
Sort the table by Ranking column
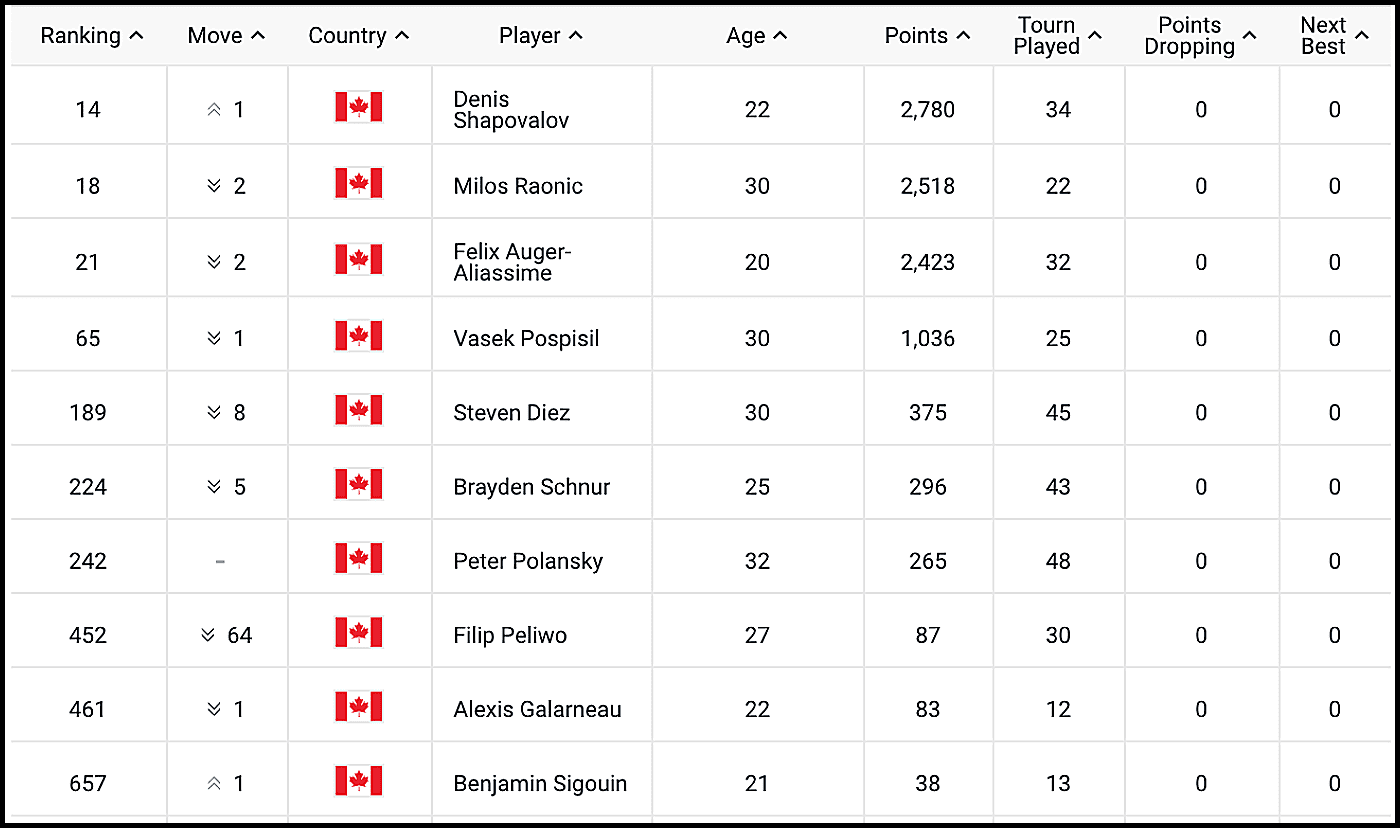coord(92,35)
